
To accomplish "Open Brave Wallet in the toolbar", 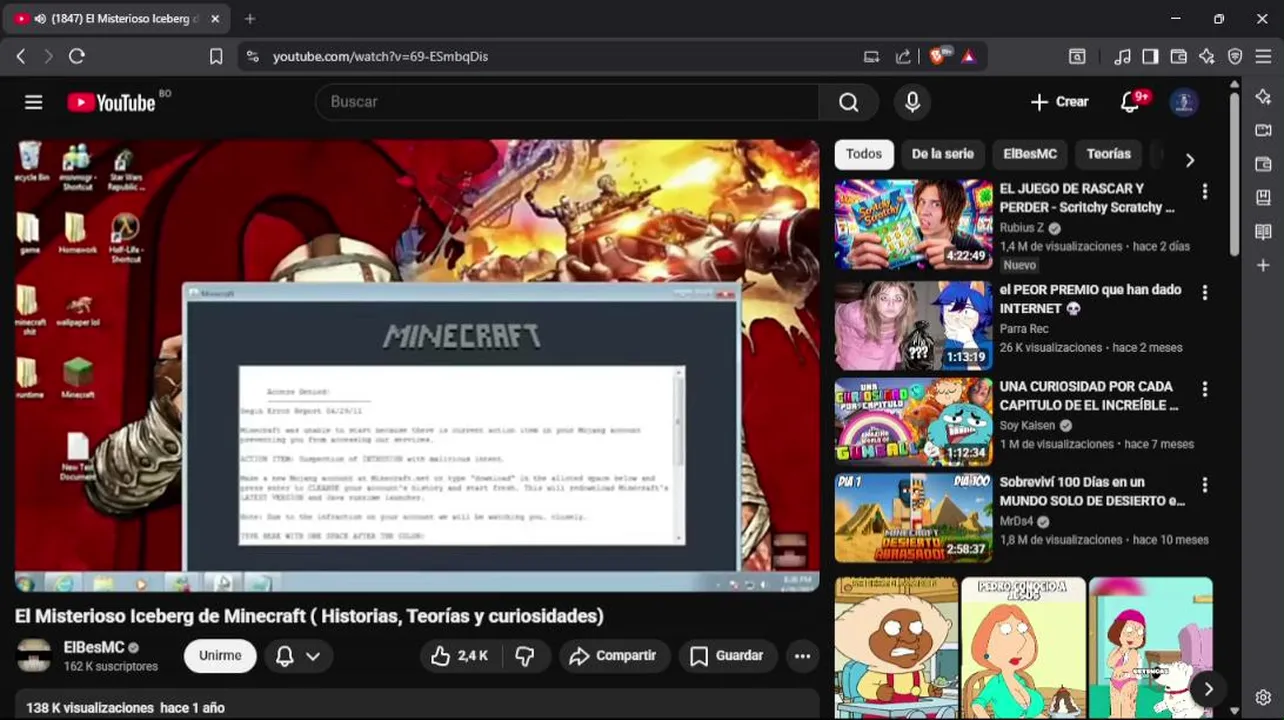I will point(1179,57).
